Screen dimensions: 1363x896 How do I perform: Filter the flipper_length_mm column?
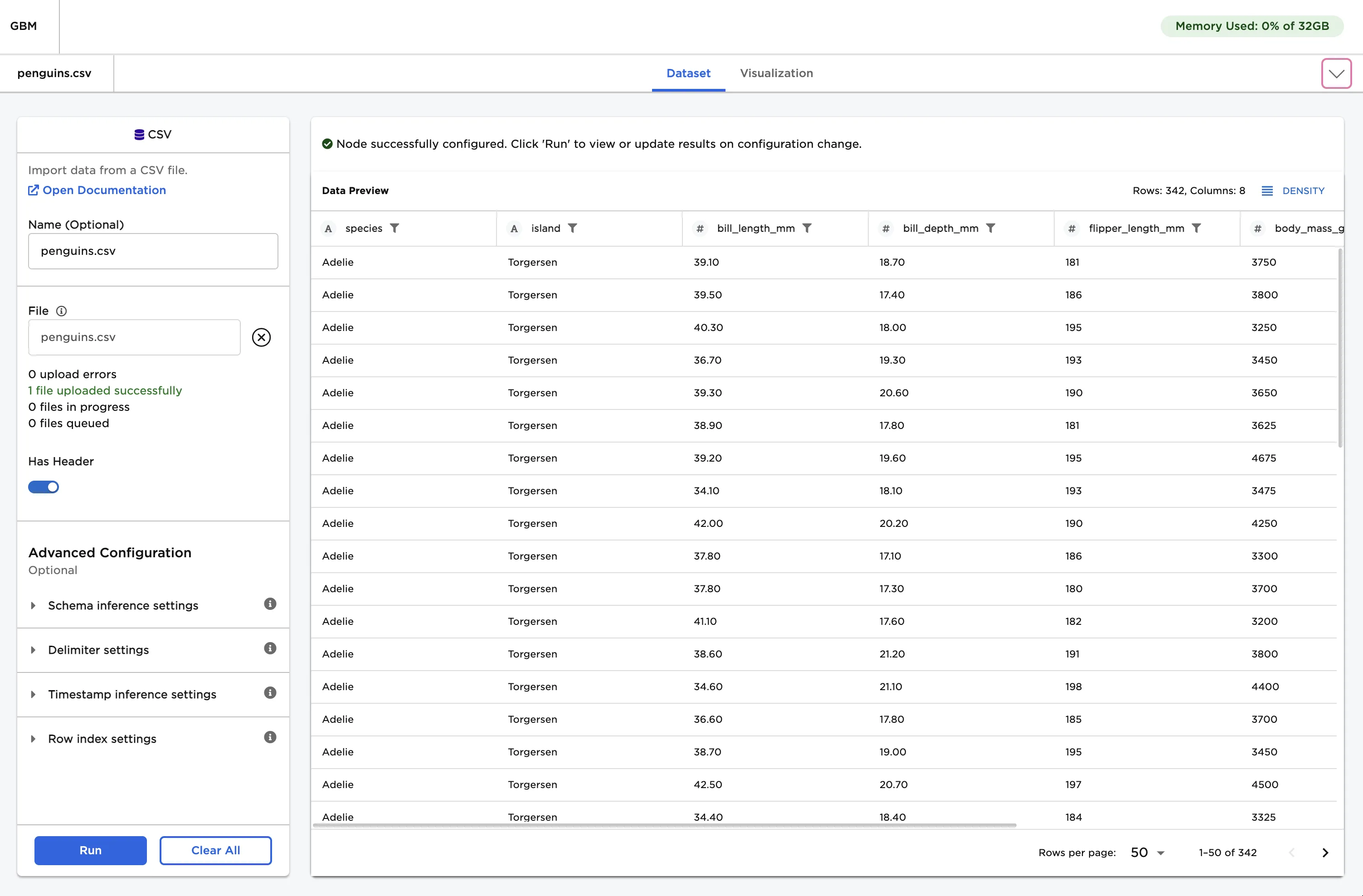[x=1196, y=228]
